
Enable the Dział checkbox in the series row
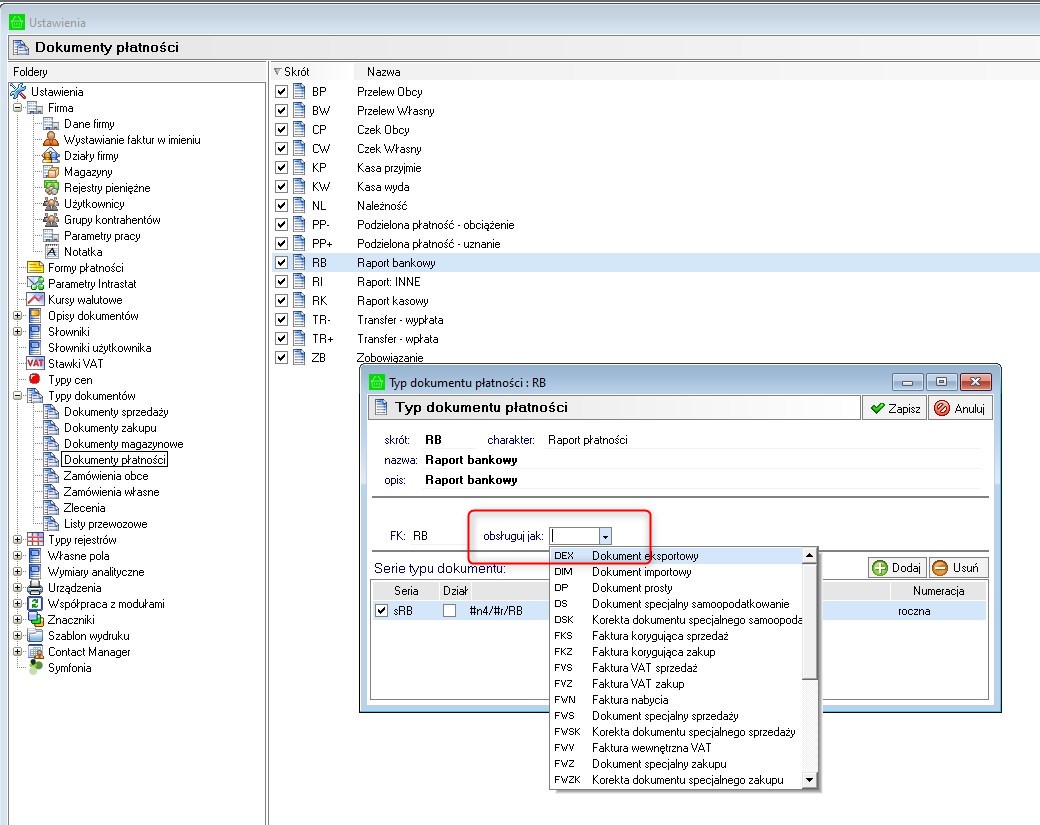click(450, 611)
